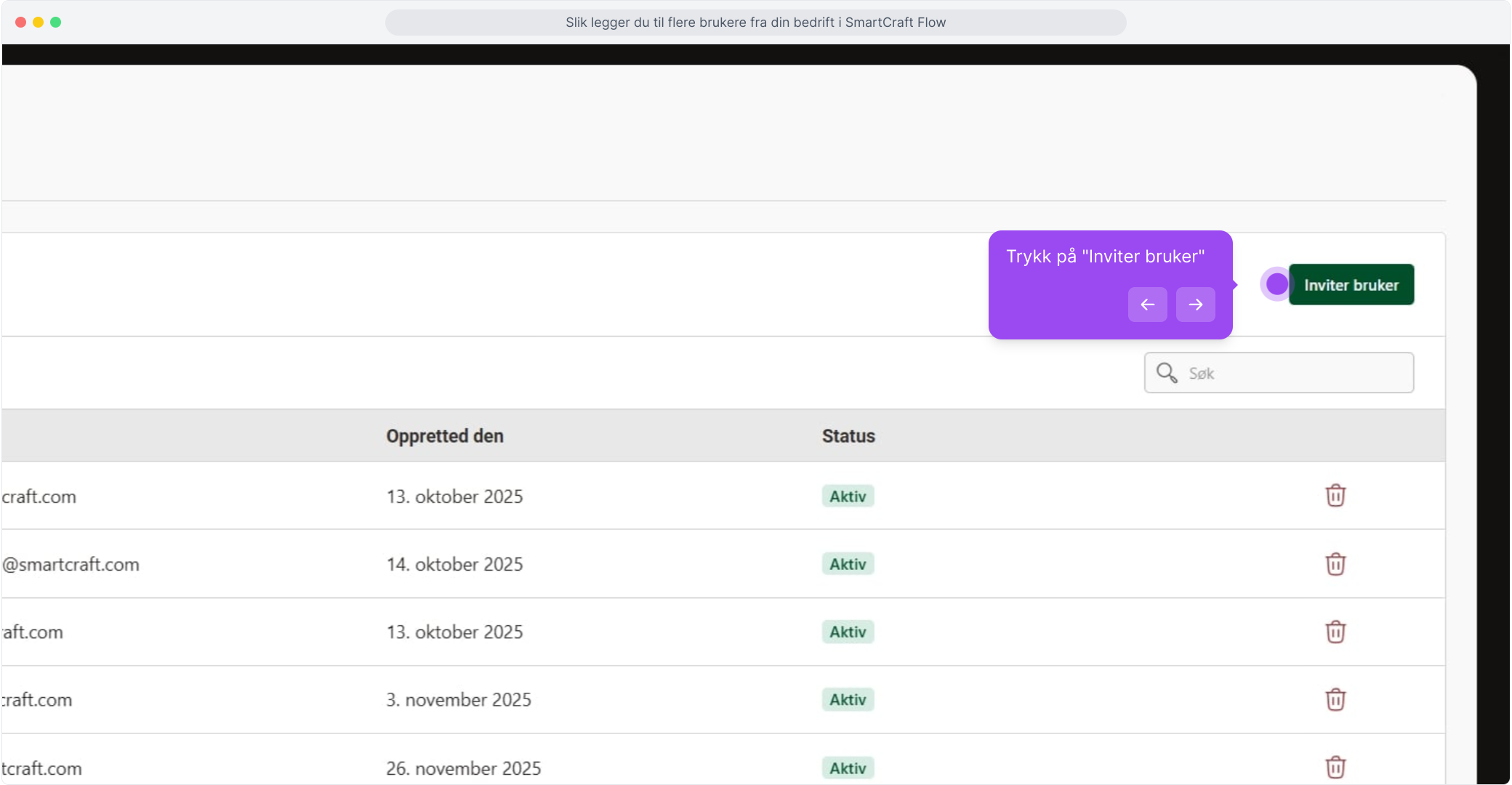Click the date "14. oktober 2025"

coord(454,564)
